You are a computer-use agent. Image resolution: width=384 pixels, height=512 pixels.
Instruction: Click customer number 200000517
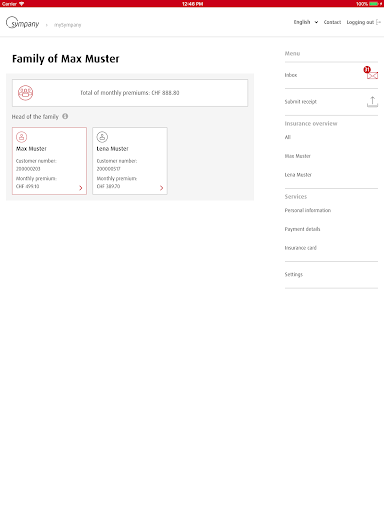coord(108,169)
